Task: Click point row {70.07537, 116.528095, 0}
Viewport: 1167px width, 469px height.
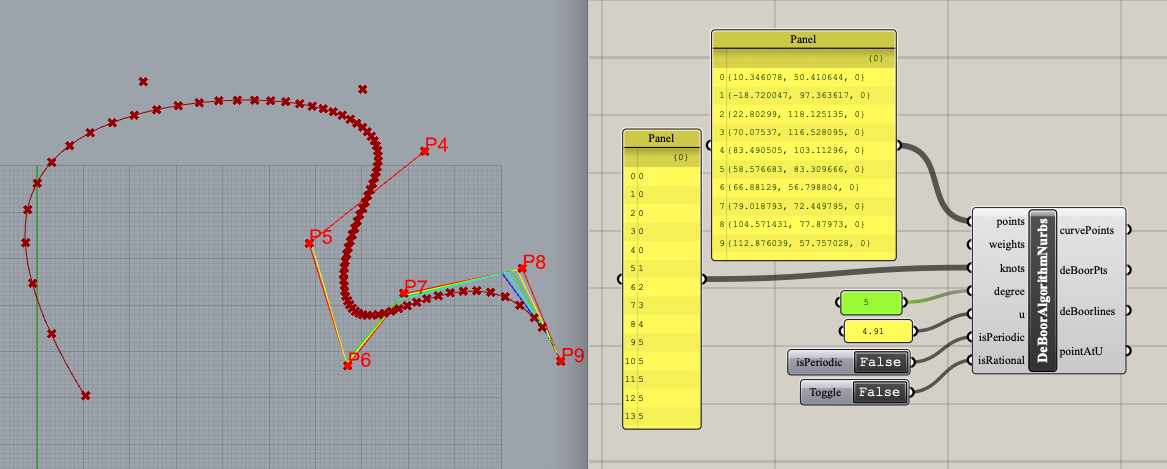Action: [803, 133]
